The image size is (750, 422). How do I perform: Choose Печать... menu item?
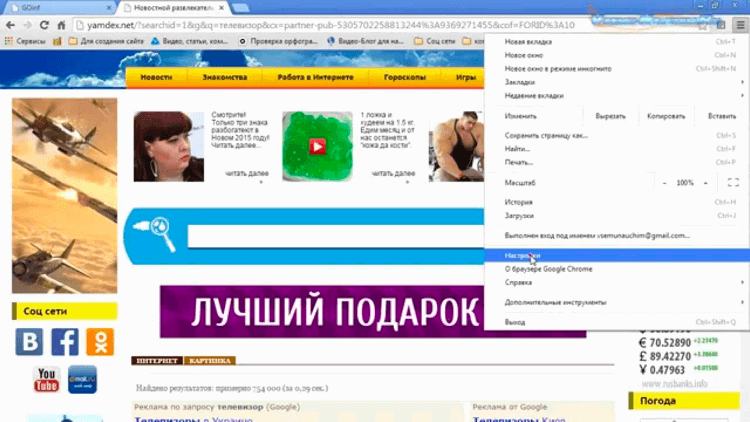coord(617,162)
